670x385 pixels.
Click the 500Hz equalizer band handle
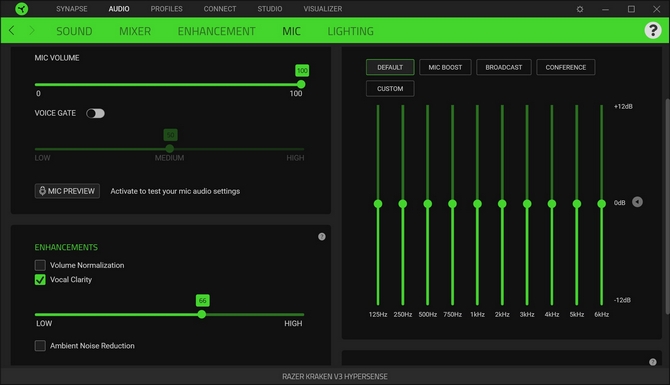427,204
